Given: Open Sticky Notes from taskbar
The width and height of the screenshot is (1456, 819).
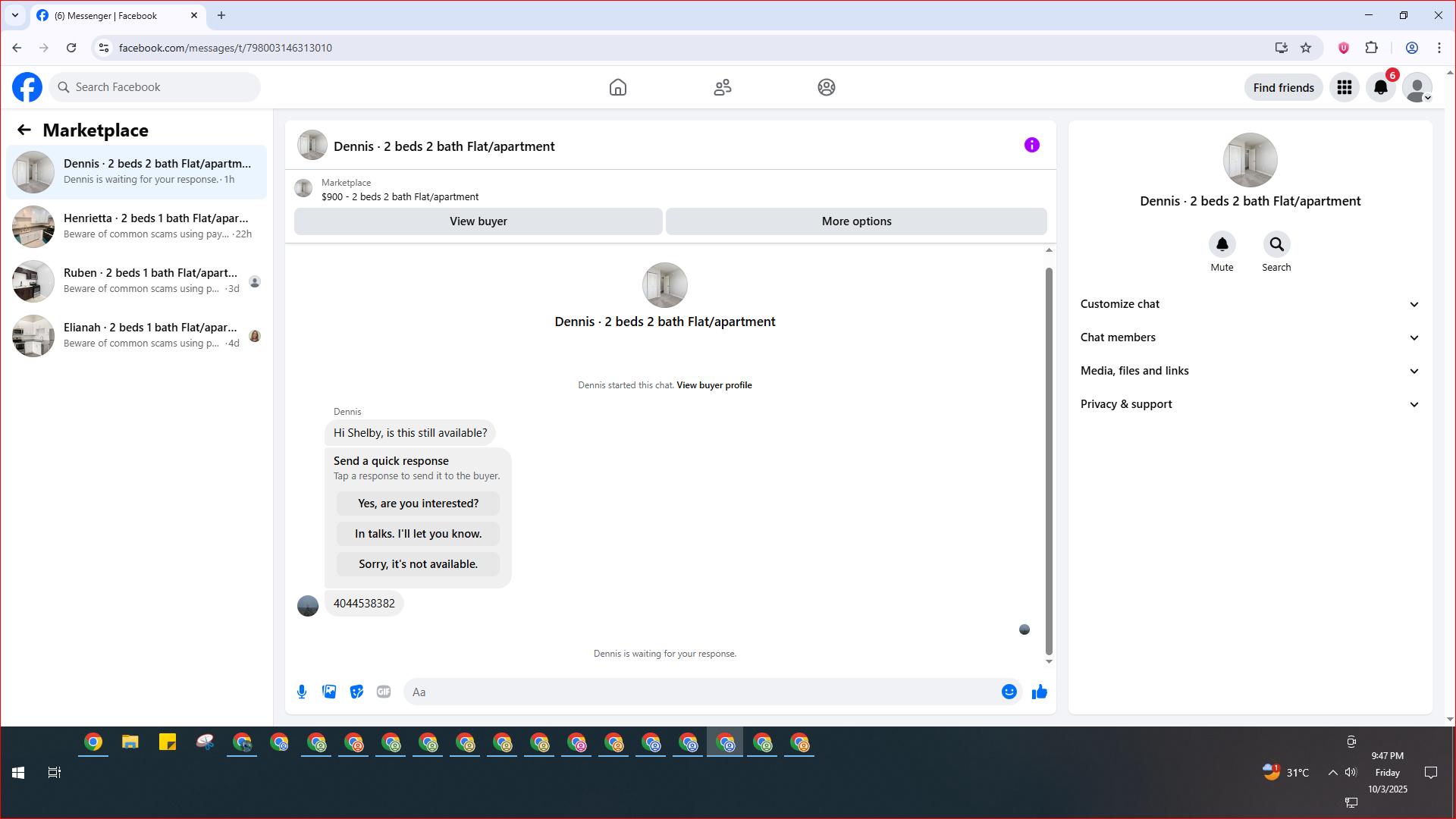Looking at the screenshot, I should pyautogui.click(x=168, y=742).
